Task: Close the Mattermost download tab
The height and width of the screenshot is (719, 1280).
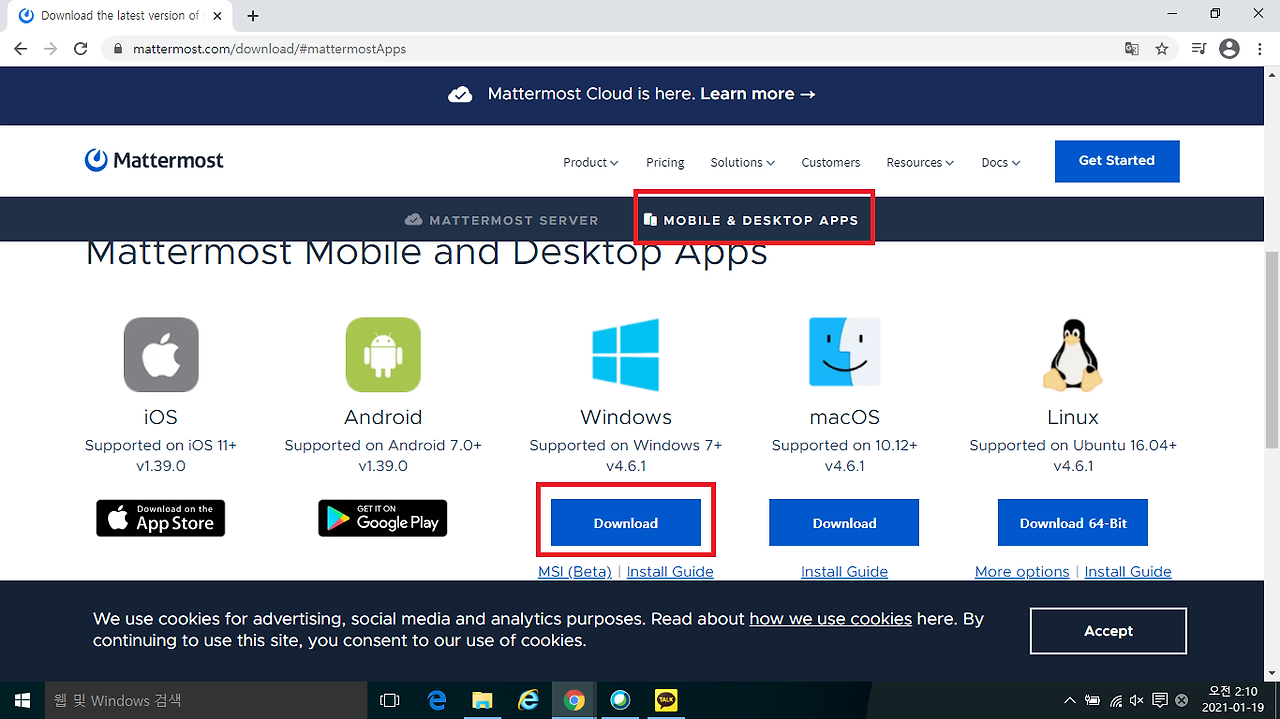Action: pyautogui.click(x=219, y=16)
